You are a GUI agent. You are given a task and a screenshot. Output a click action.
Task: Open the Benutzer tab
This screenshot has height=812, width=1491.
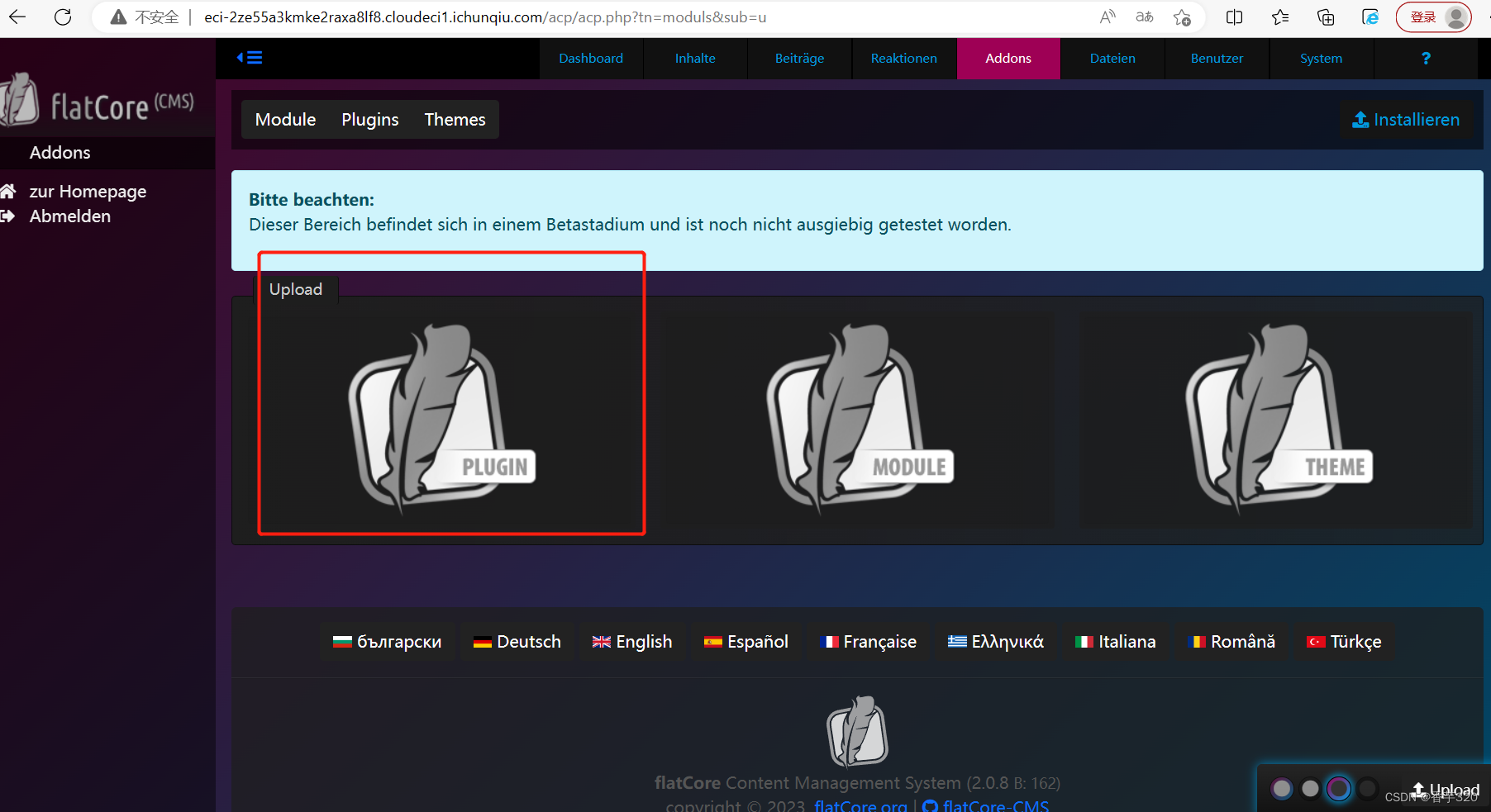click(1217, 59)
